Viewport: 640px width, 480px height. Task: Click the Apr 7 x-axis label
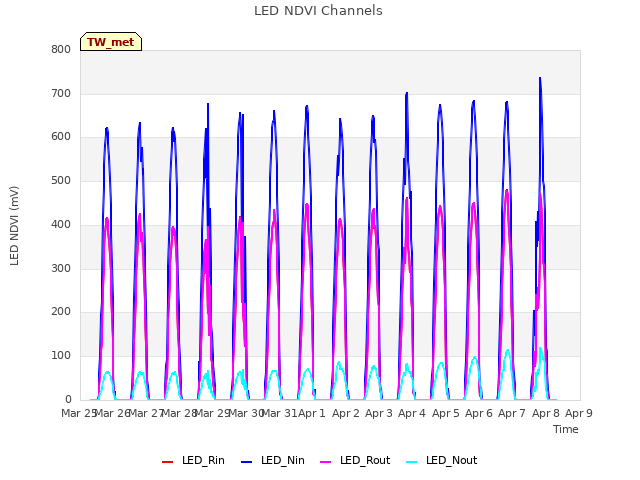pos(512,413)
